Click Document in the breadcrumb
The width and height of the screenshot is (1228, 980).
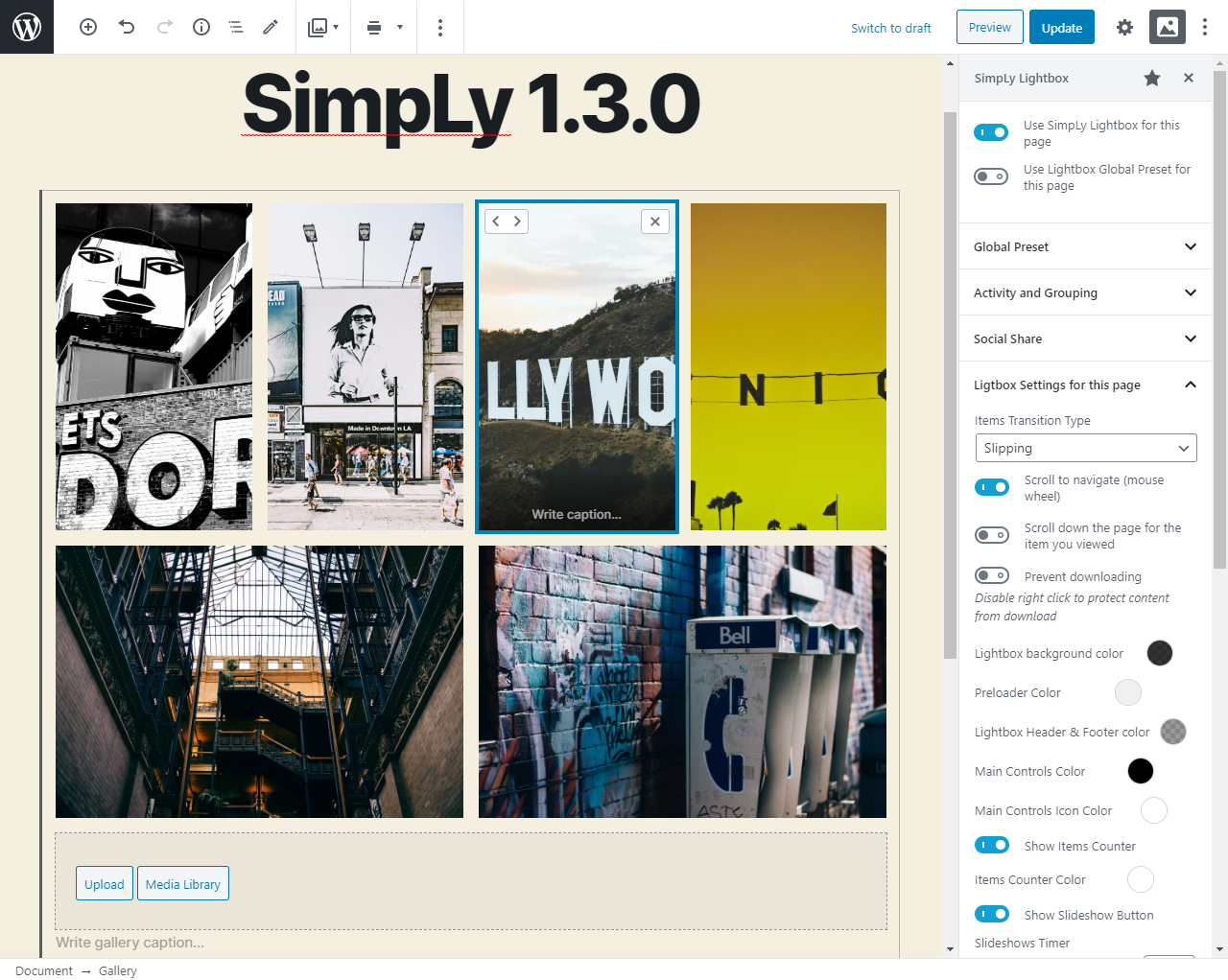click(x=44, y=970)
